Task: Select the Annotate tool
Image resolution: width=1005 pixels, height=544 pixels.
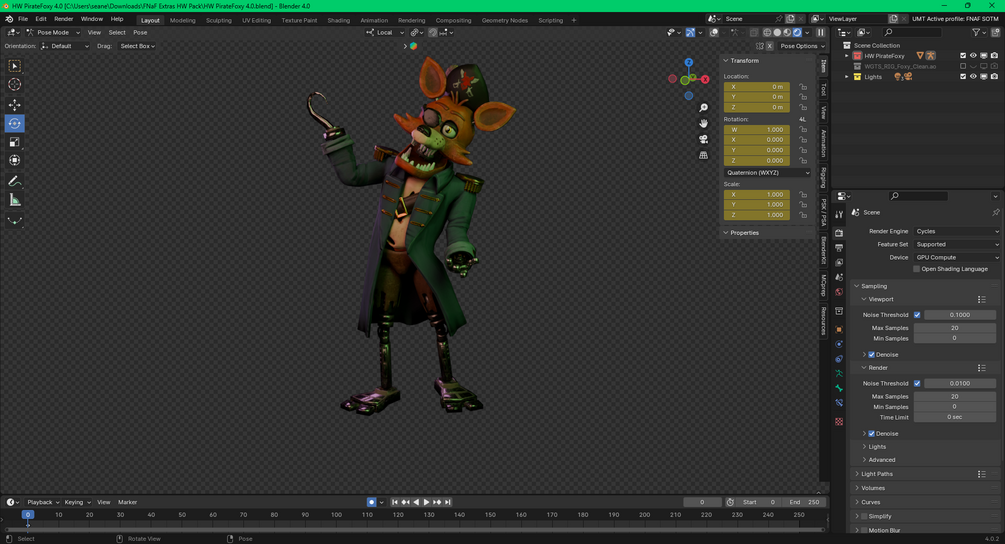Action: coord(14,181)
